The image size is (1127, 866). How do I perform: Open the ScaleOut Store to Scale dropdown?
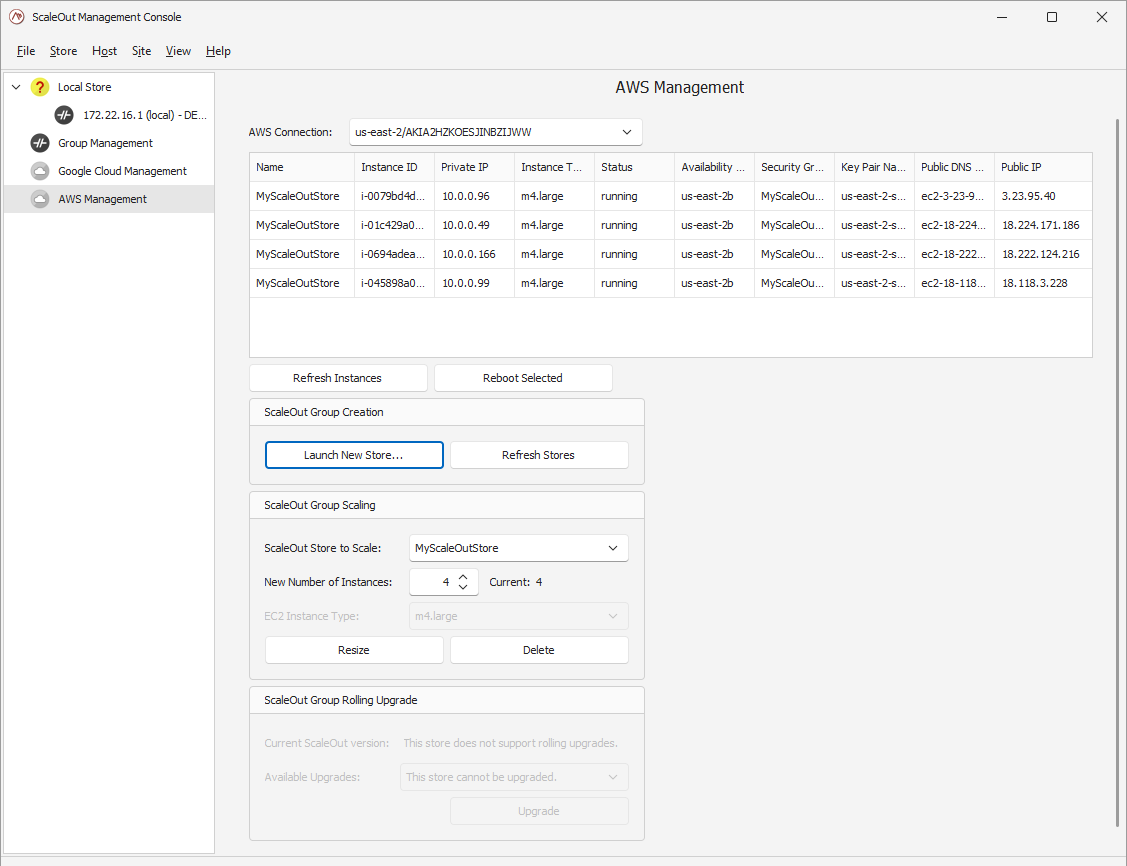tap(518, 548)
